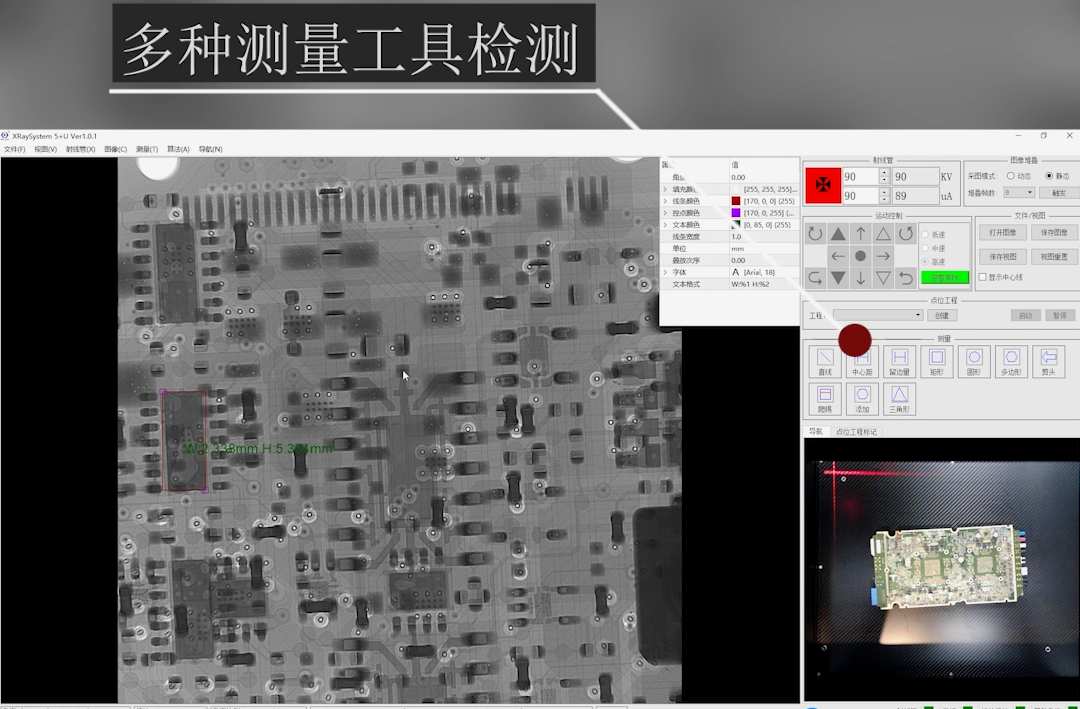Click the 视图重置 view reset button
This screenshot has height=709, width=1080.
pyautogui.click(x=1055, y=255)
